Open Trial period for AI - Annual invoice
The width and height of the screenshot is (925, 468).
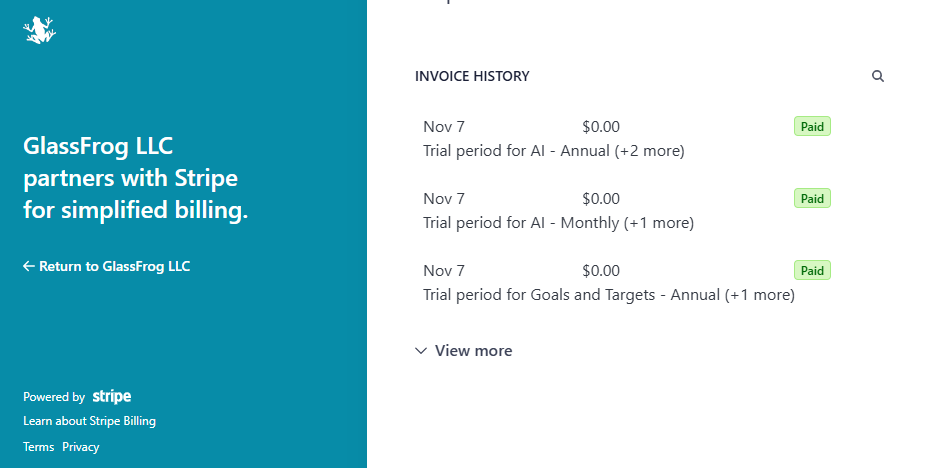(553, 151)
